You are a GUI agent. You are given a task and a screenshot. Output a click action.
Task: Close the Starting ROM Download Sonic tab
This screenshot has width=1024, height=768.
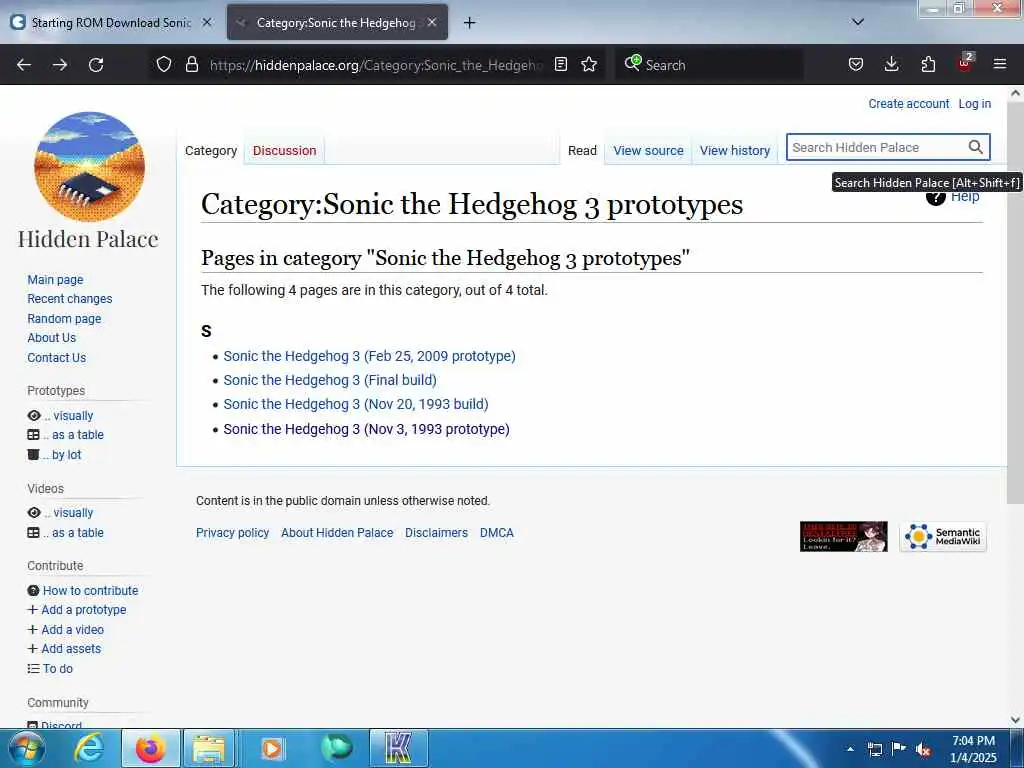click(207, 22)
